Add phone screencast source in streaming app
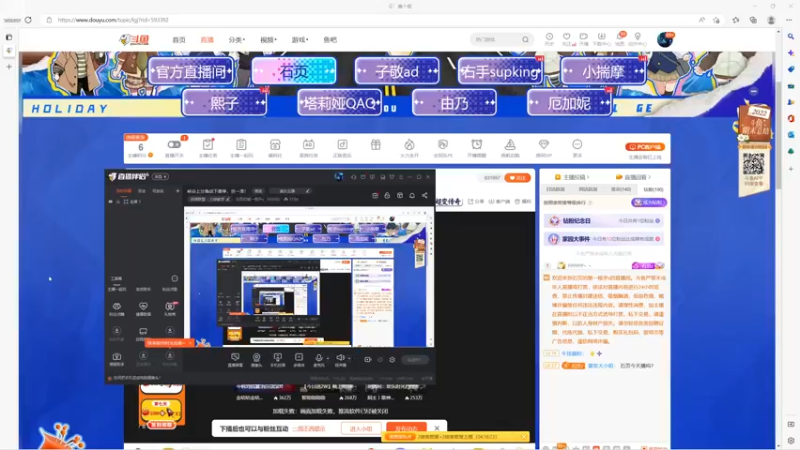The image size is (800, 450). [278, 360]
